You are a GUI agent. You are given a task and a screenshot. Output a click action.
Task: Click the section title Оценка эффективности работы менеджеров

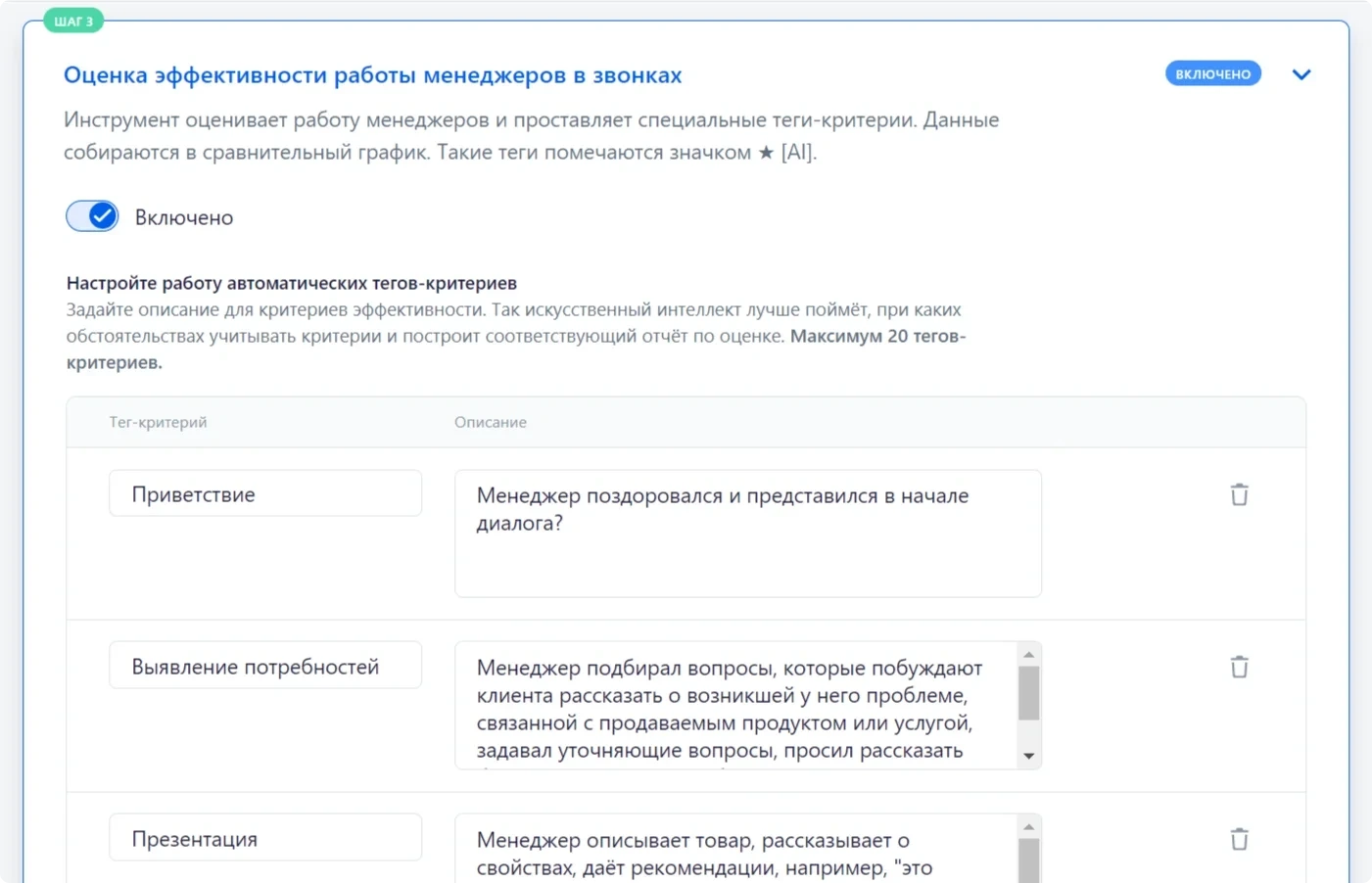pyautogui.click(x=373, y=75)
